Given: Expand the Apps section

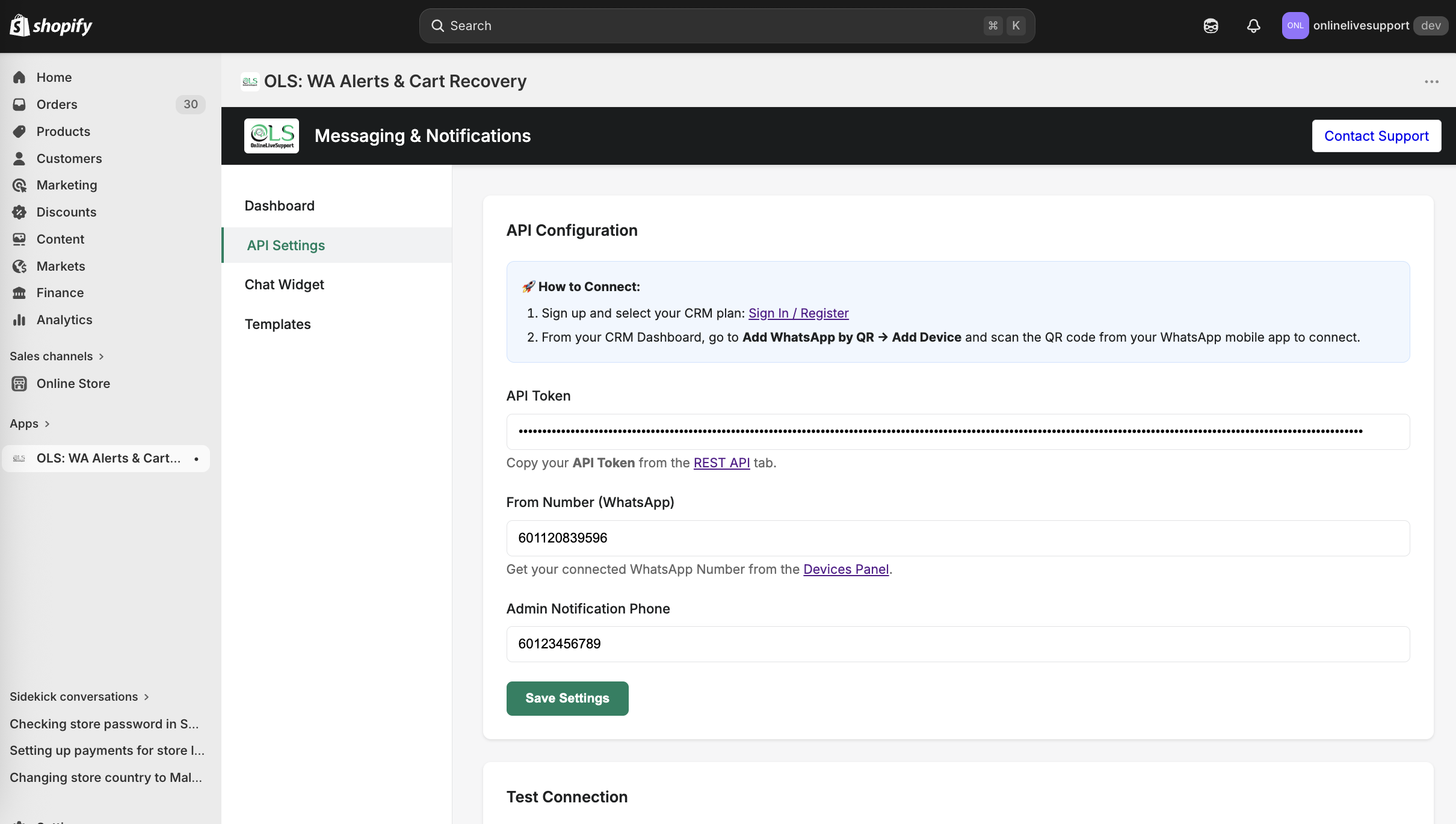Looking at the screenshot, I should pos(29,424).
